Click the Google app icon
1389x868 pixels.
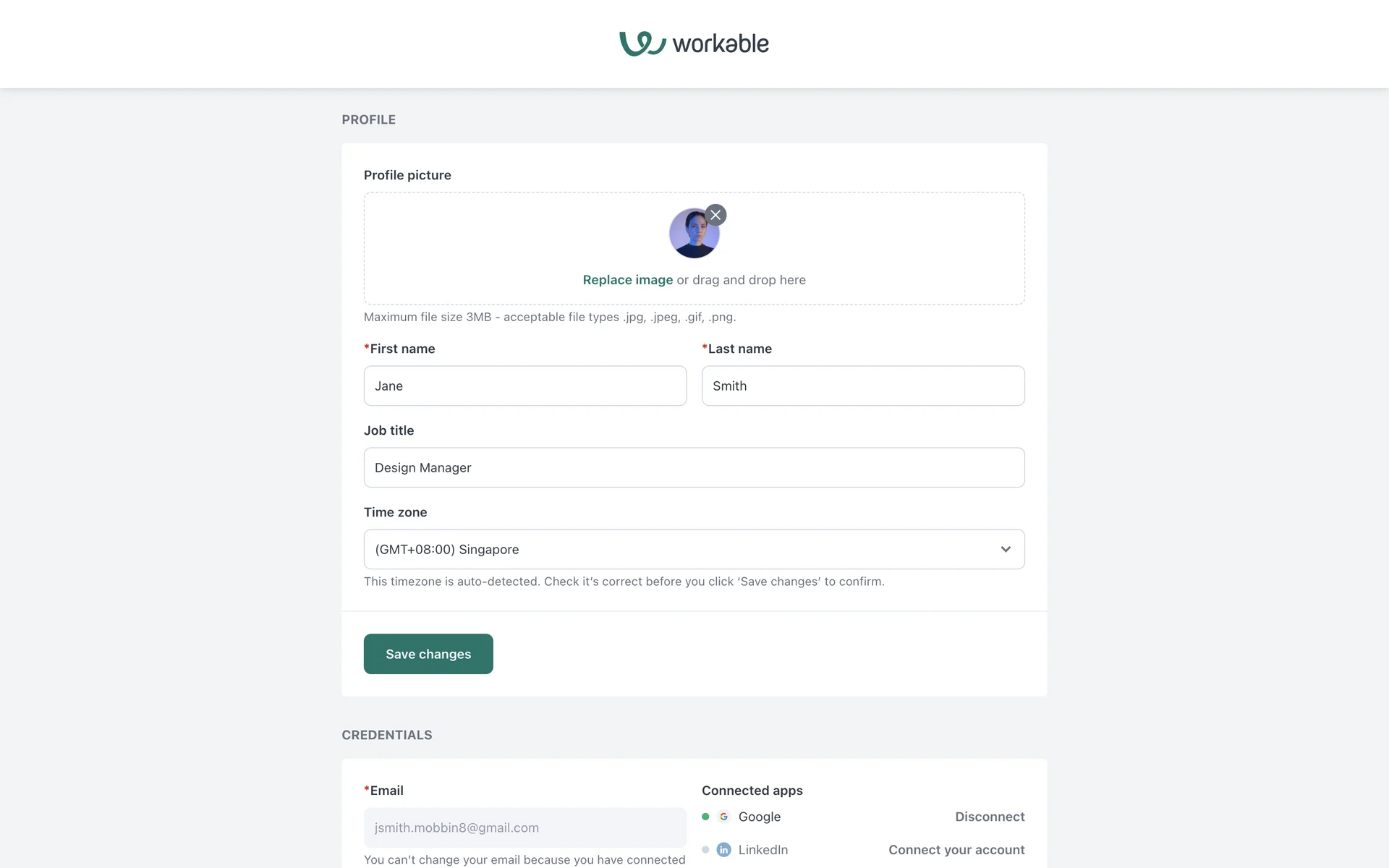[723, 817]
